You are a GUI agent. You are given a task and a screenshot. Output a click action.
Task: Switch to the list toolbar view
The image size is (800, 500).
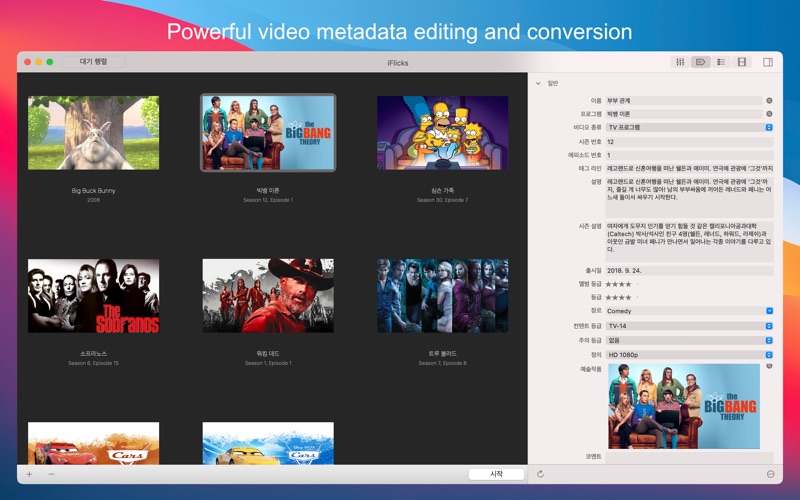[721, 62]
